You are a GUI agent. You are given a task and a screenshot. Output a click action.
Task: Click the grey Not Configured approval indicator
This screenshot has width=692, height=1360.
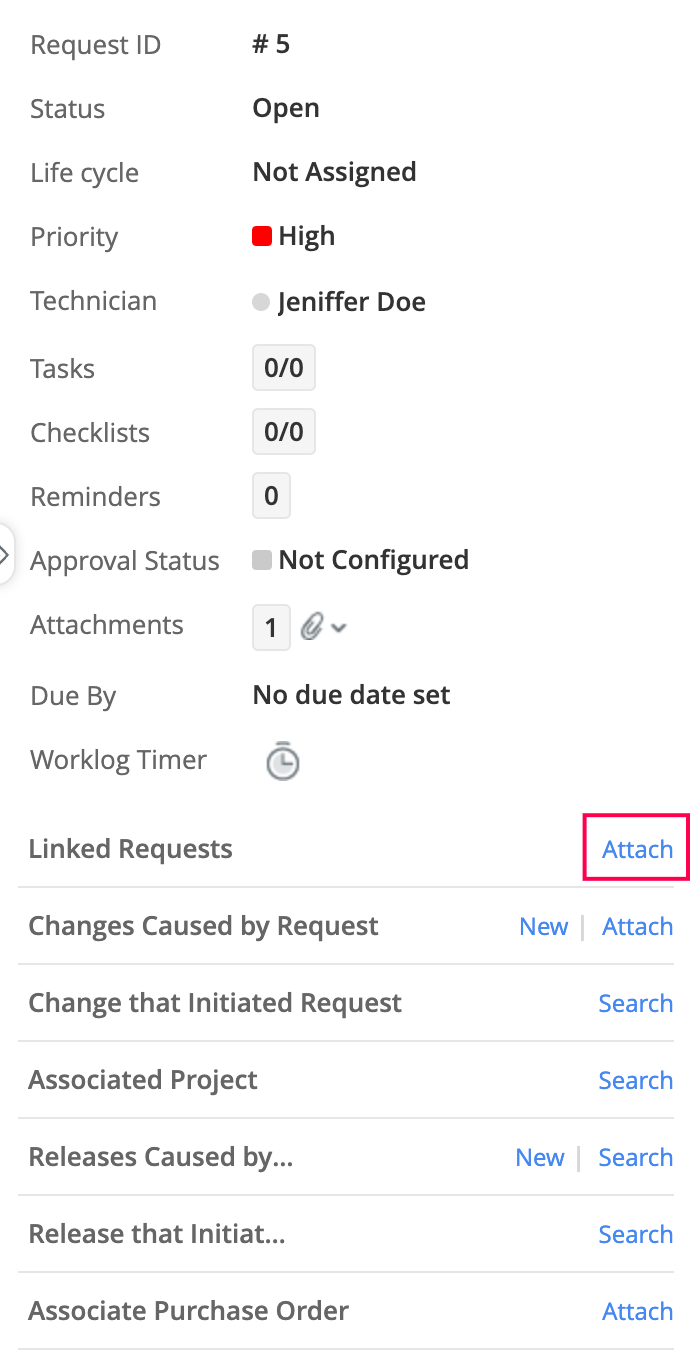click(262, 560)
